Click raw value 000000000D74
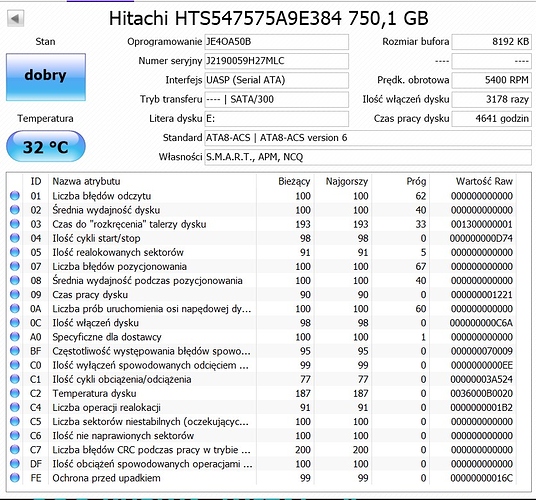This screenshot has width=536, height=500. (482, 238)
